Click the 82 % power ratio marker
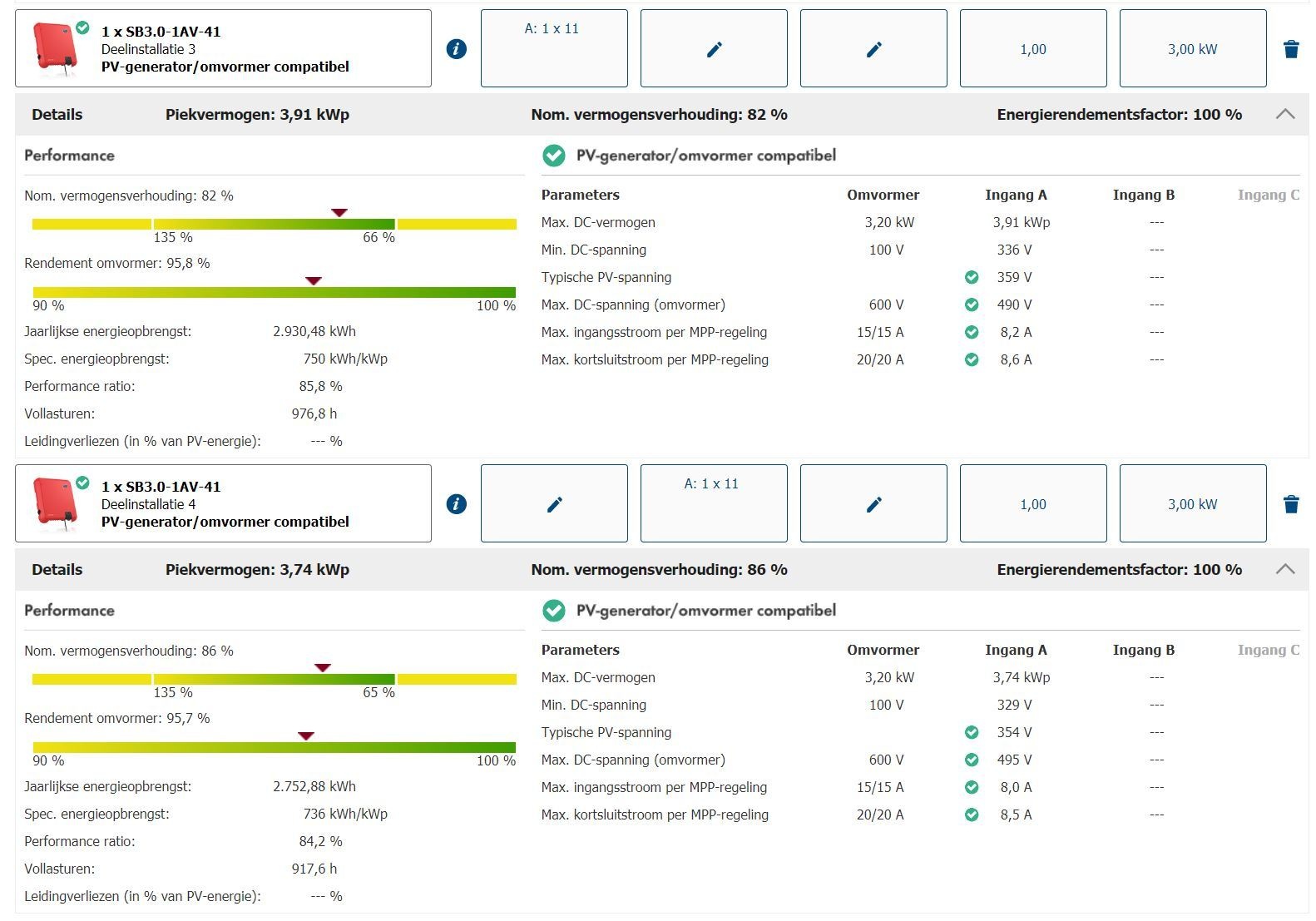The image size is (1316, 921). (339, 213)
